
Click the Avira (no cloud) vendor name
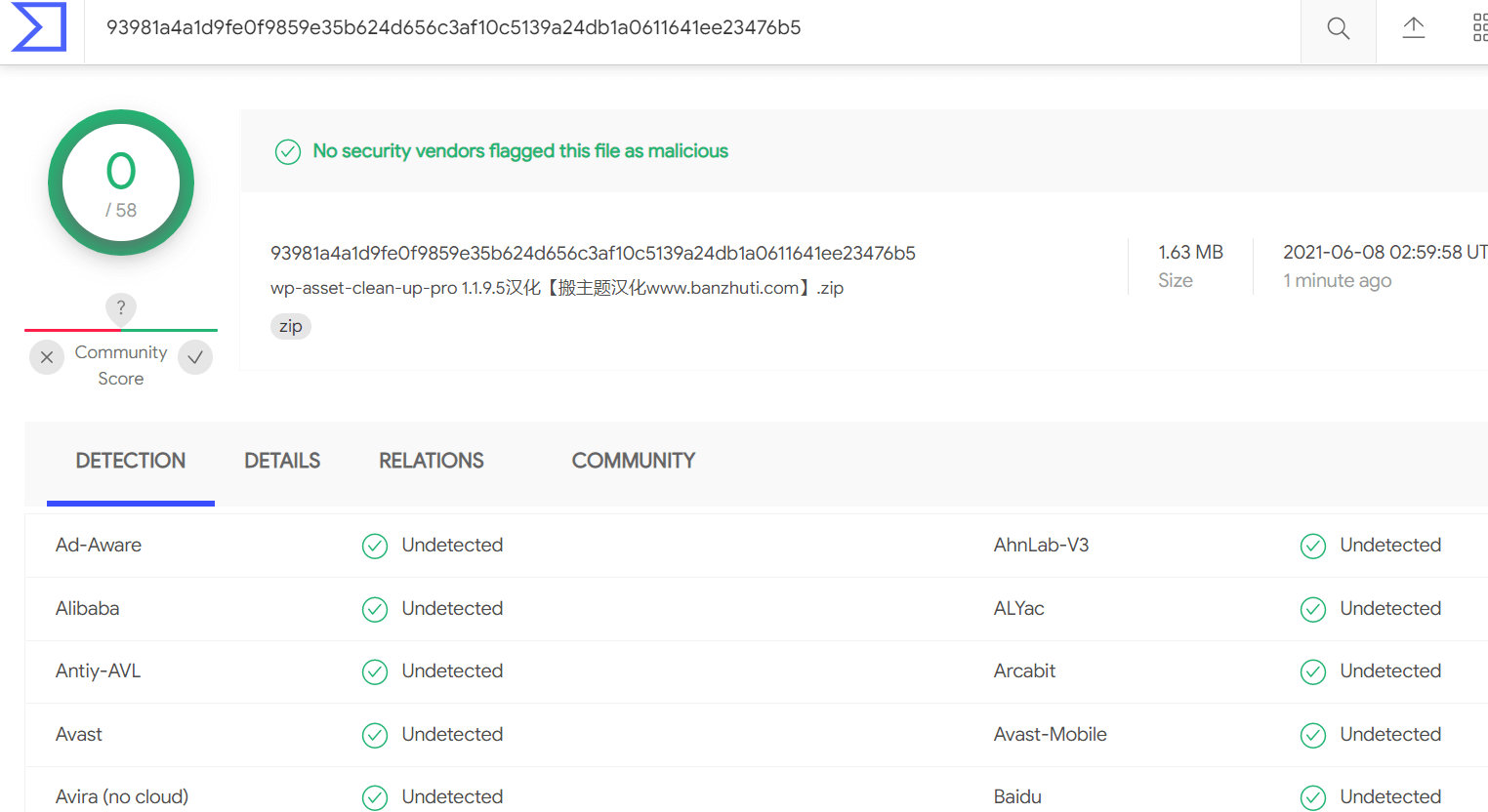point(122,796)
